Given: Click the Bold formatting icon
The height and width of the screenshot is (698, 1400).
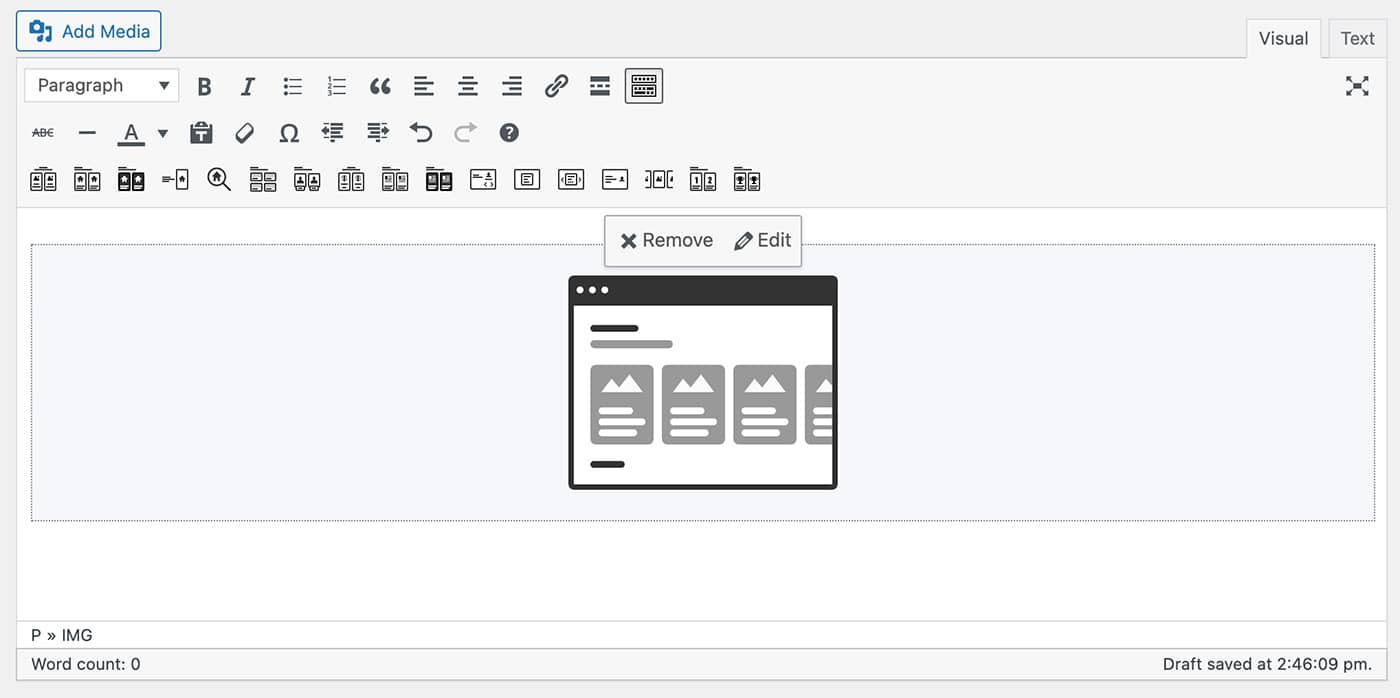Looking at the screenshot, I should (x=204, y=87).
